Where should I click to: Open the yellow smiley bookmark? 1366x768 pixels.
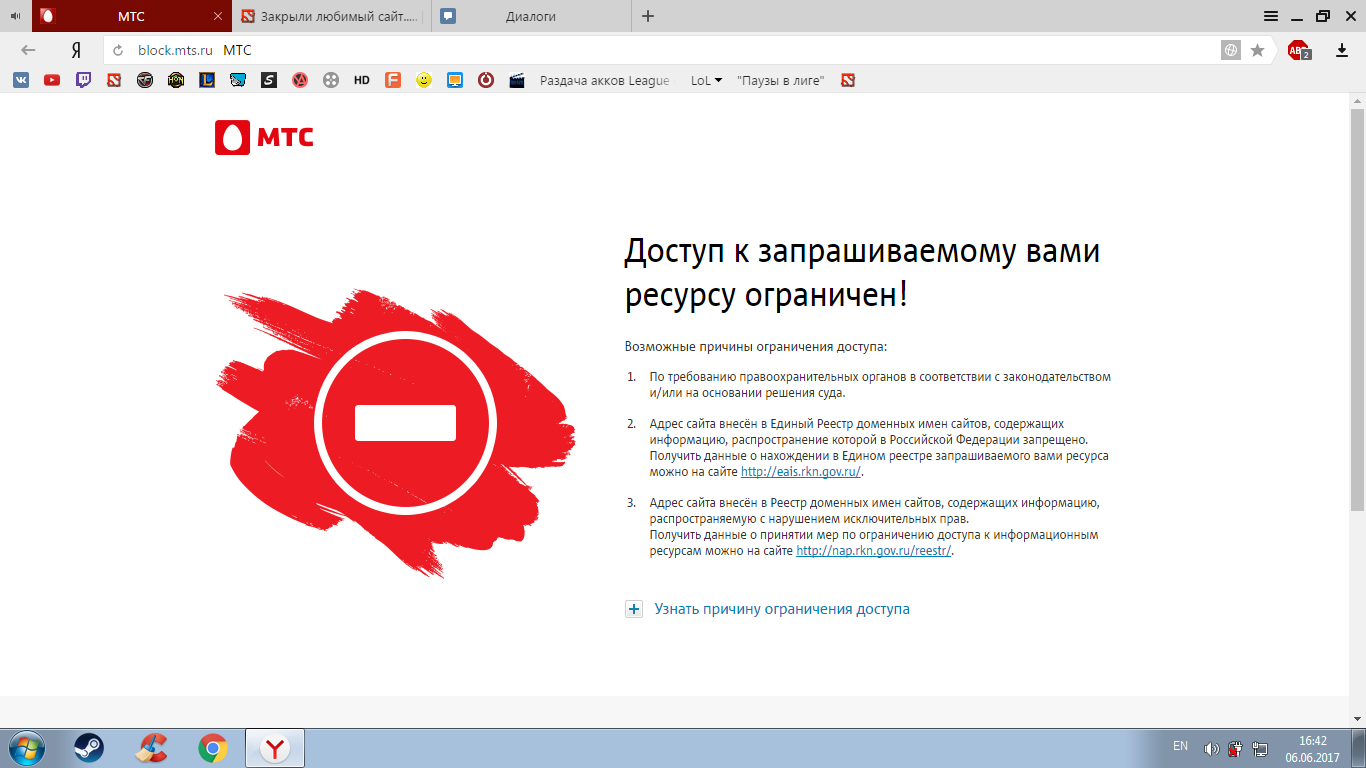(424, 80)
